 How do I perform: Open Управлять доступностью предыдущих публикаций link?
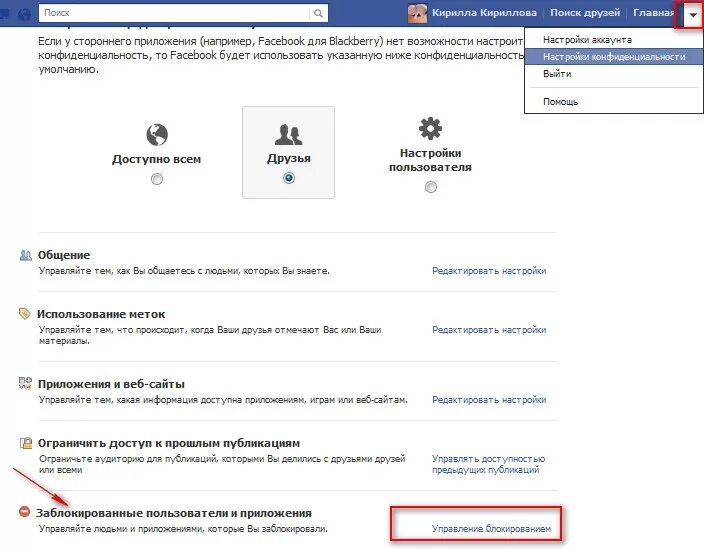(x=488, y=464)
